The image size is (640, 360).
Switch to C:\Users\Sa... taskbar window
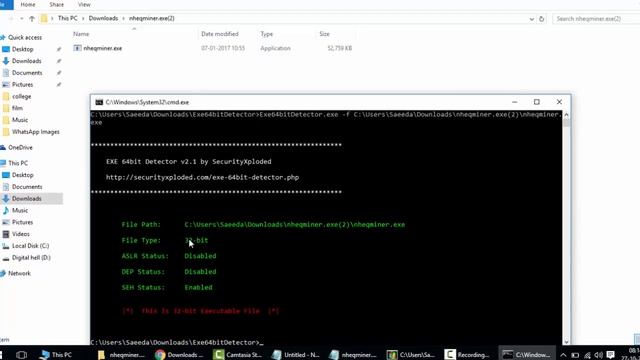tap(411, 355)
